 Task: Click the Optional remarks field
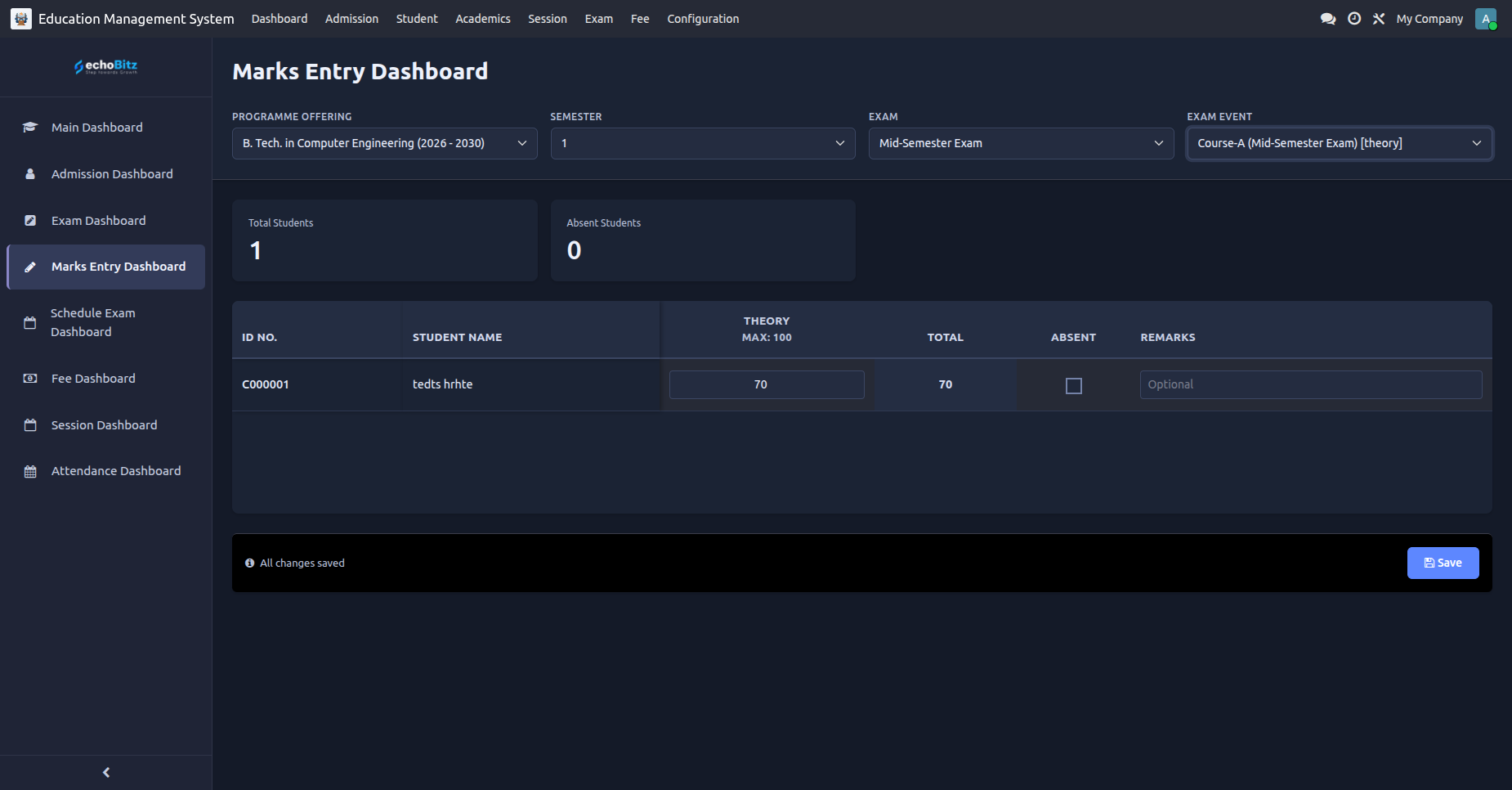click(1311, 384)
